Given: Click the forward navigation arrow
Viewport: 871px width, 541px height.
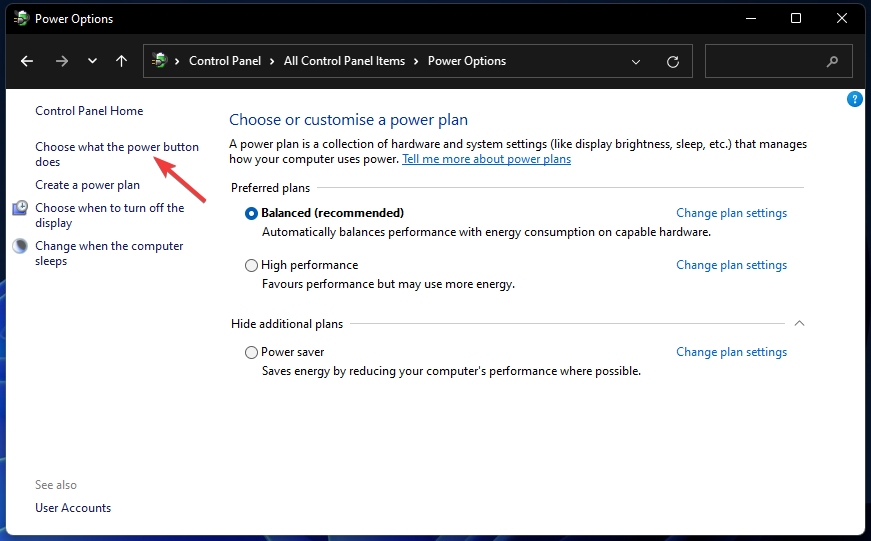Looking at the screenshot, I should pos(62,61).
